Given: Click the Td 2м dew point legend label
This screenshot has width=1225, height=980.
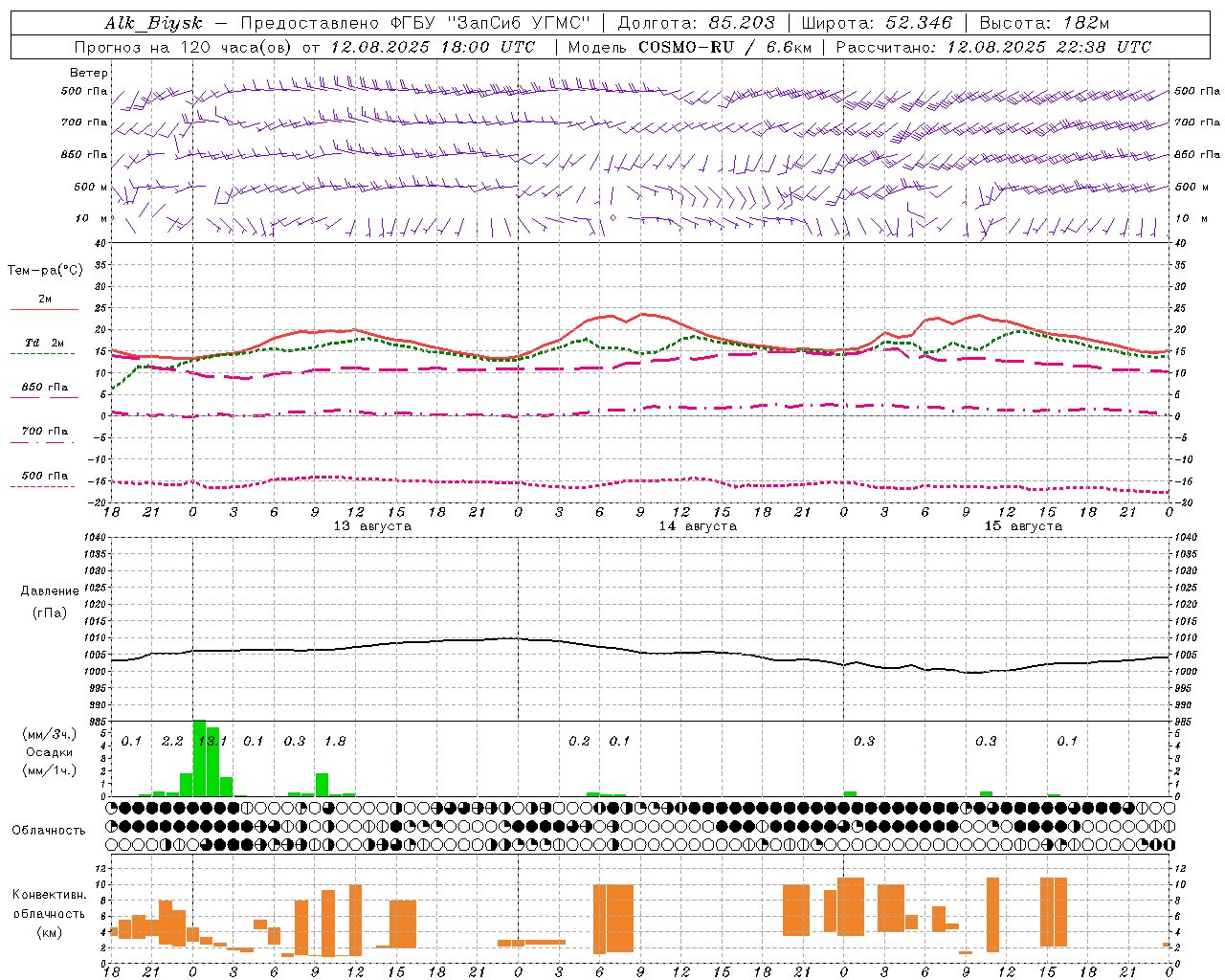Looking at the screenshot, I should click(x=45, y=343).
